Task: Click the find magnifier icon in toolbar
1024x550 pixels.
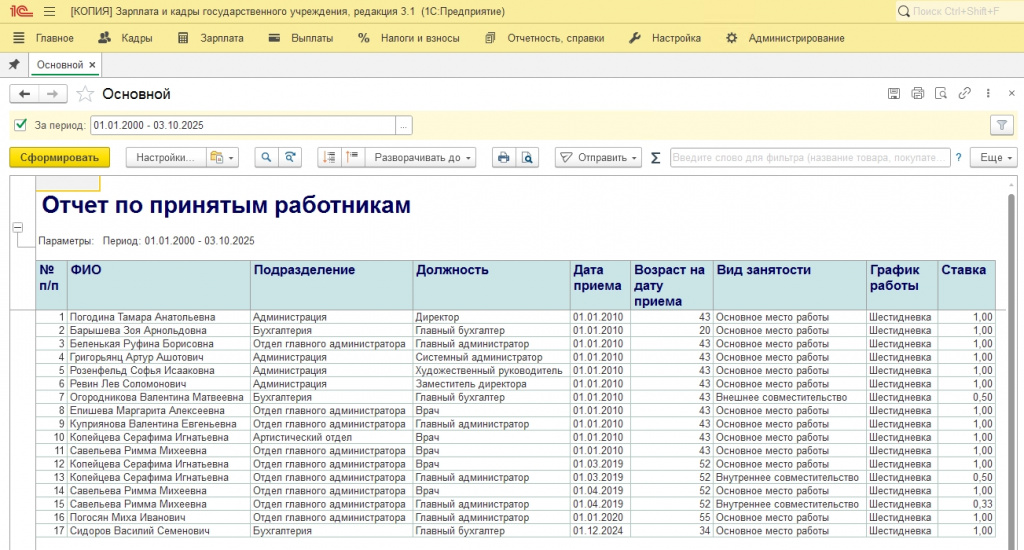Action: 267,158
